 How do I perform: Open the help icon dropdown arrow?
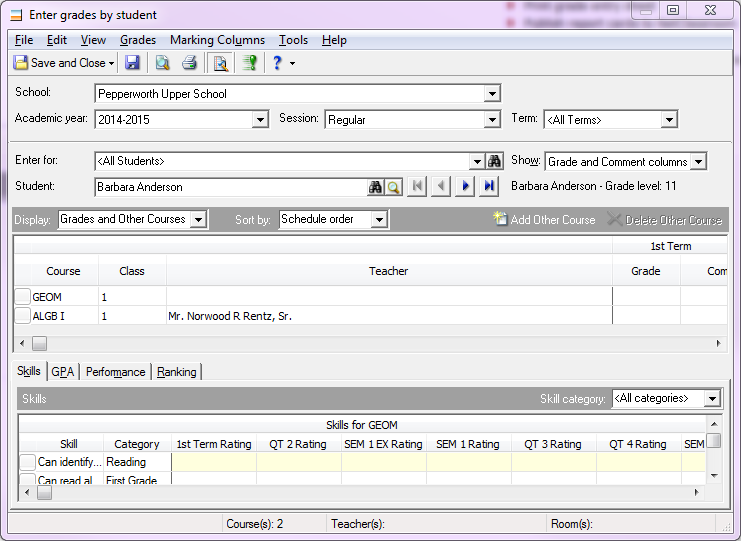(293, 63)
